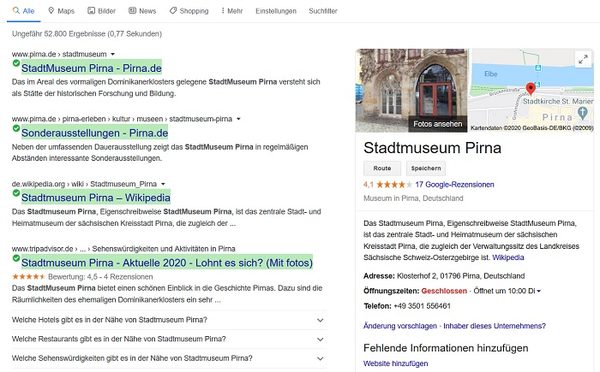Expand the map with the expand icon
Screen dimensions: 600x372
click(x=583, y=59)
